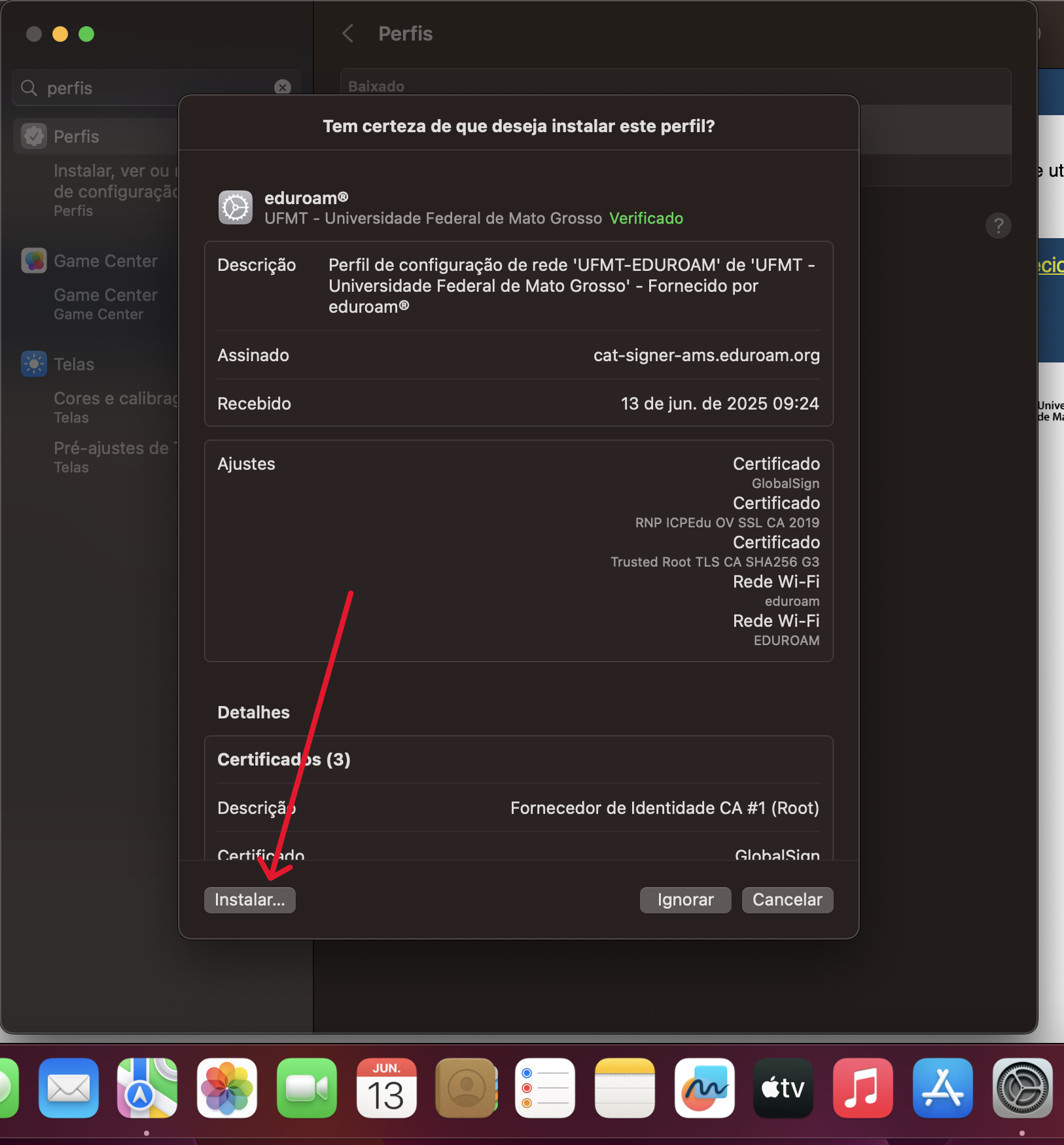Open Photos from the Dock
1064x1145 pixels.
tap(227, 1088)
